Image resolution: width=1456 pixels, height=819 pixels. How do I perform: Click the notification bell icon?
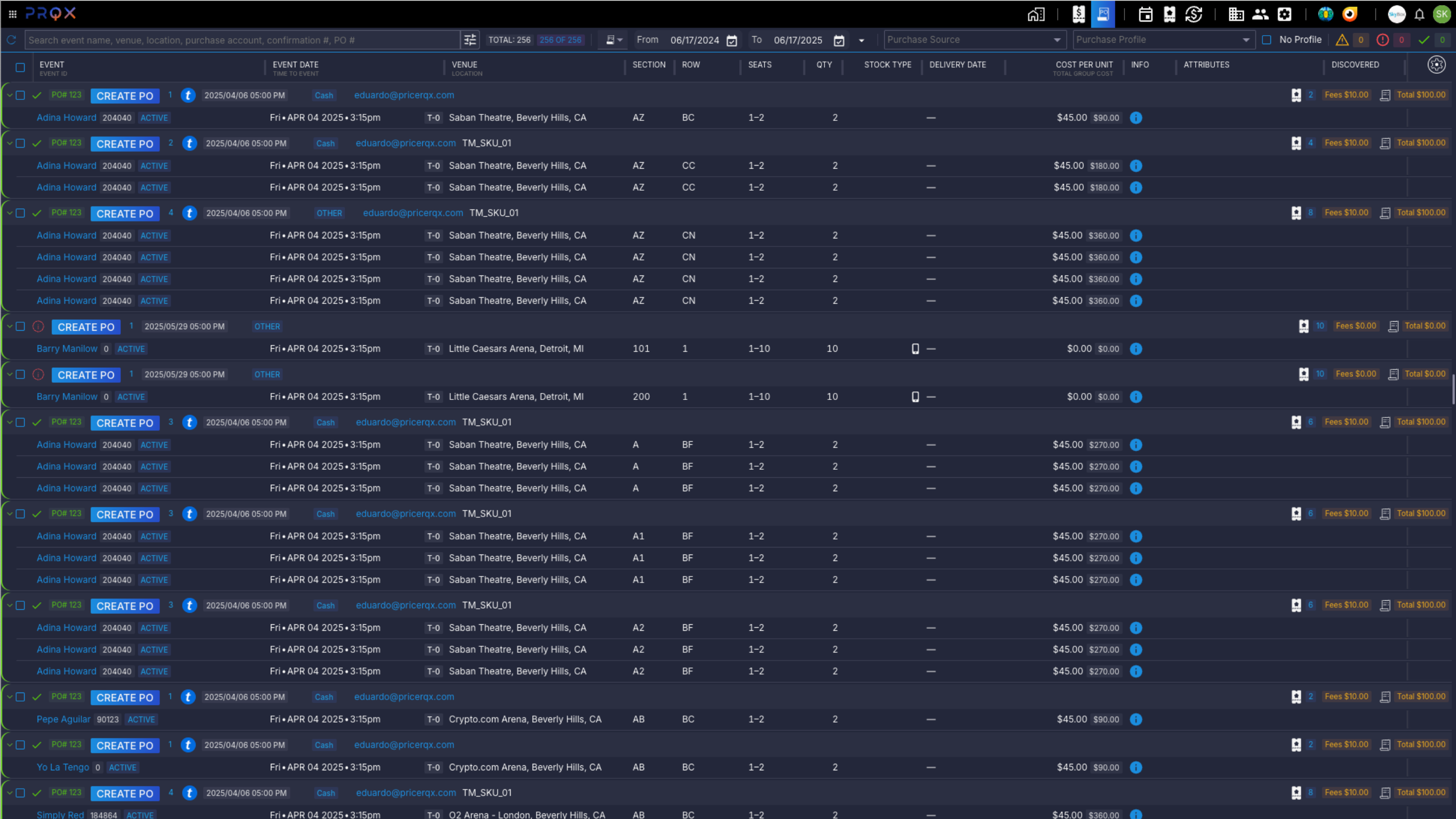tap(1419, 15)
